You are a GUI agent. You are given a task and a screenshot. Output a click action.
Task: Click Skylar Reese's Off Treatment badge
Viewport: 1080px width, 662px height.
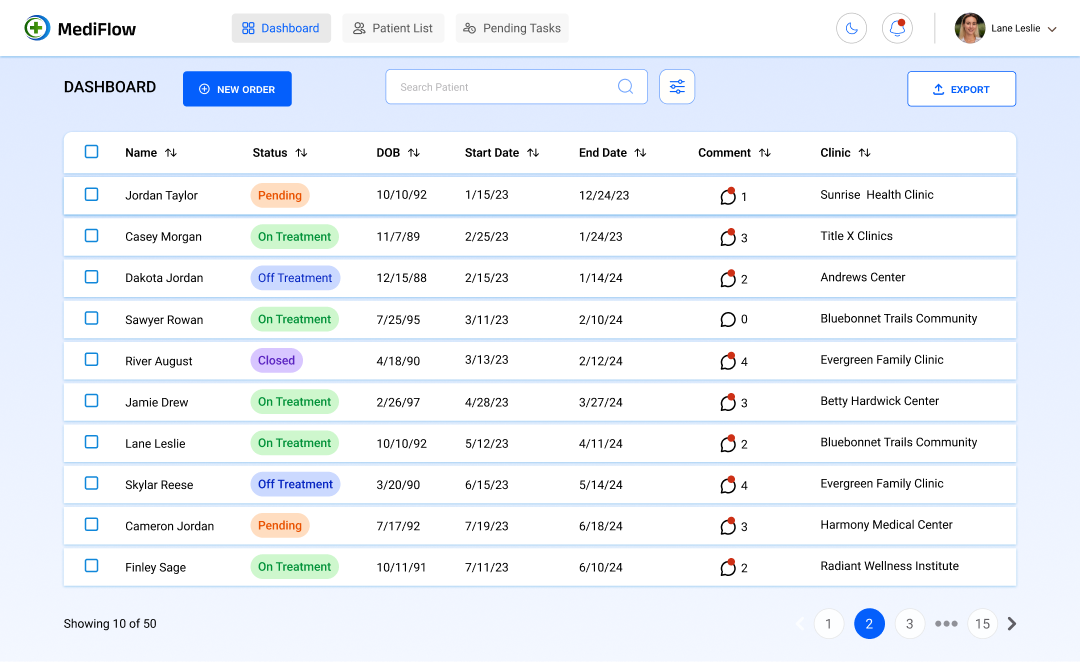click(295, 484)
